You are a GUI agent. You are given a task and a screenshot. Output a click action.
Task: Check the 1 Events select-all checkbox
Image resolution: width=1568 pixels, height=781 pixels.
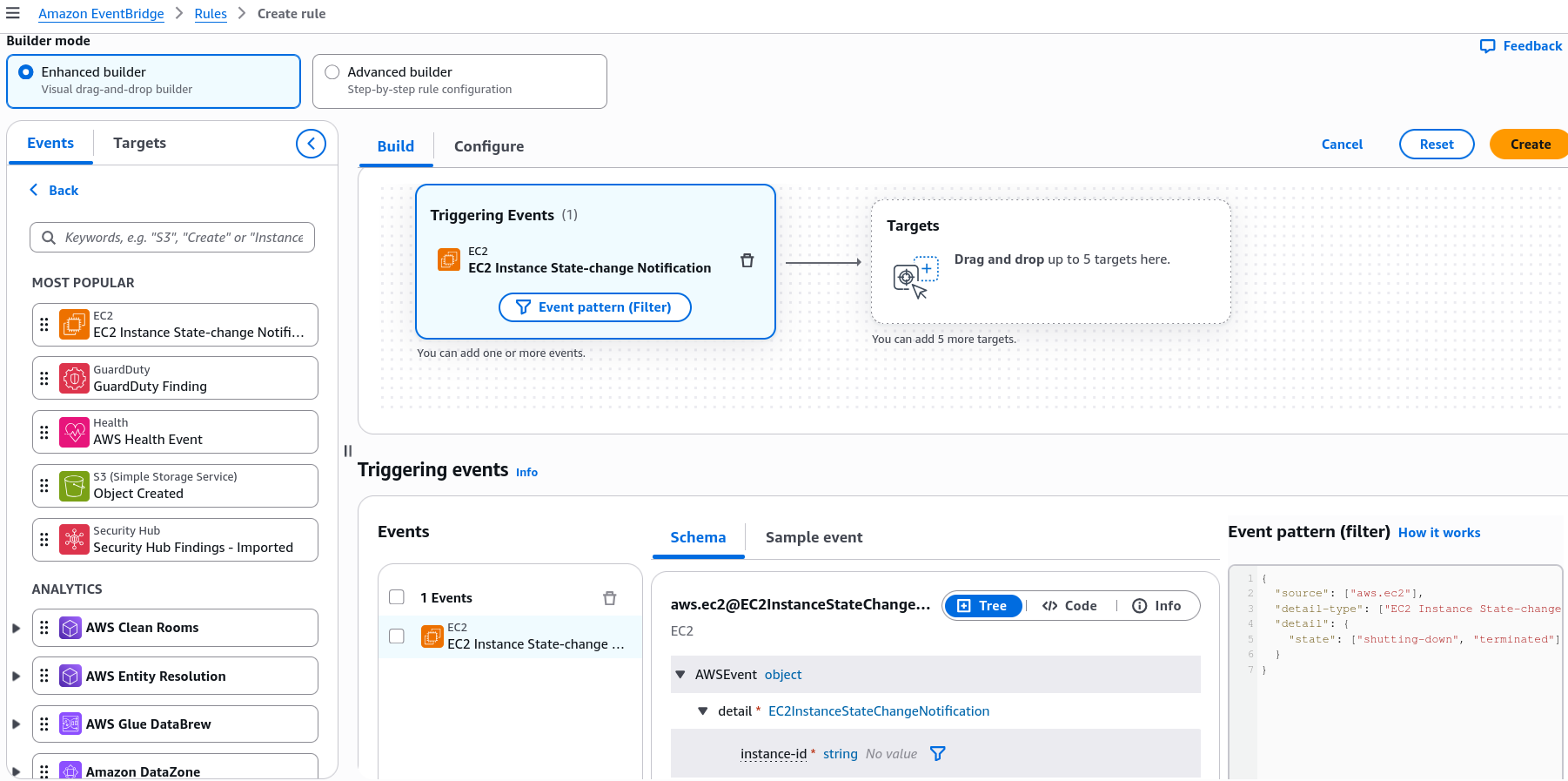(397, 597)
